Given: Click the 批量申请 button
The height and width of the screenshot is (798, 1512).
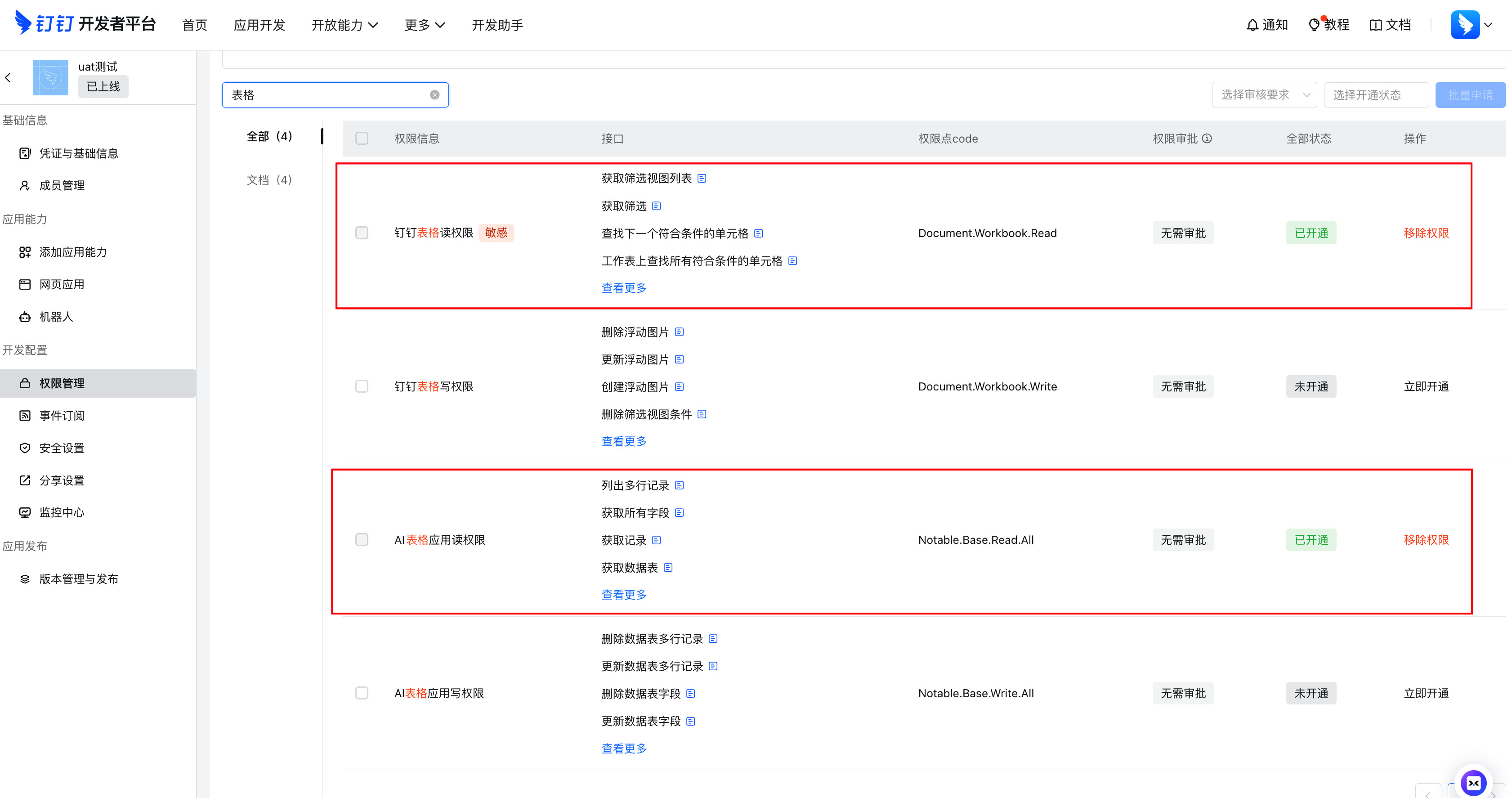Looking at the screenshot, I should [x=1470, y=95].
